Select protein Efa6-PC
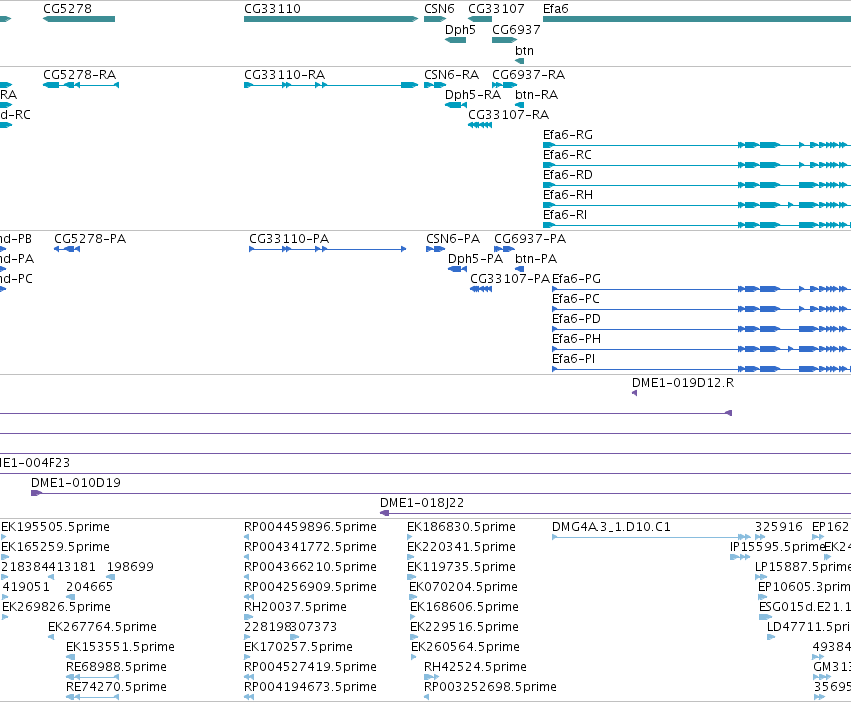The width and height of the screenshot is (851, 702). 576,299
